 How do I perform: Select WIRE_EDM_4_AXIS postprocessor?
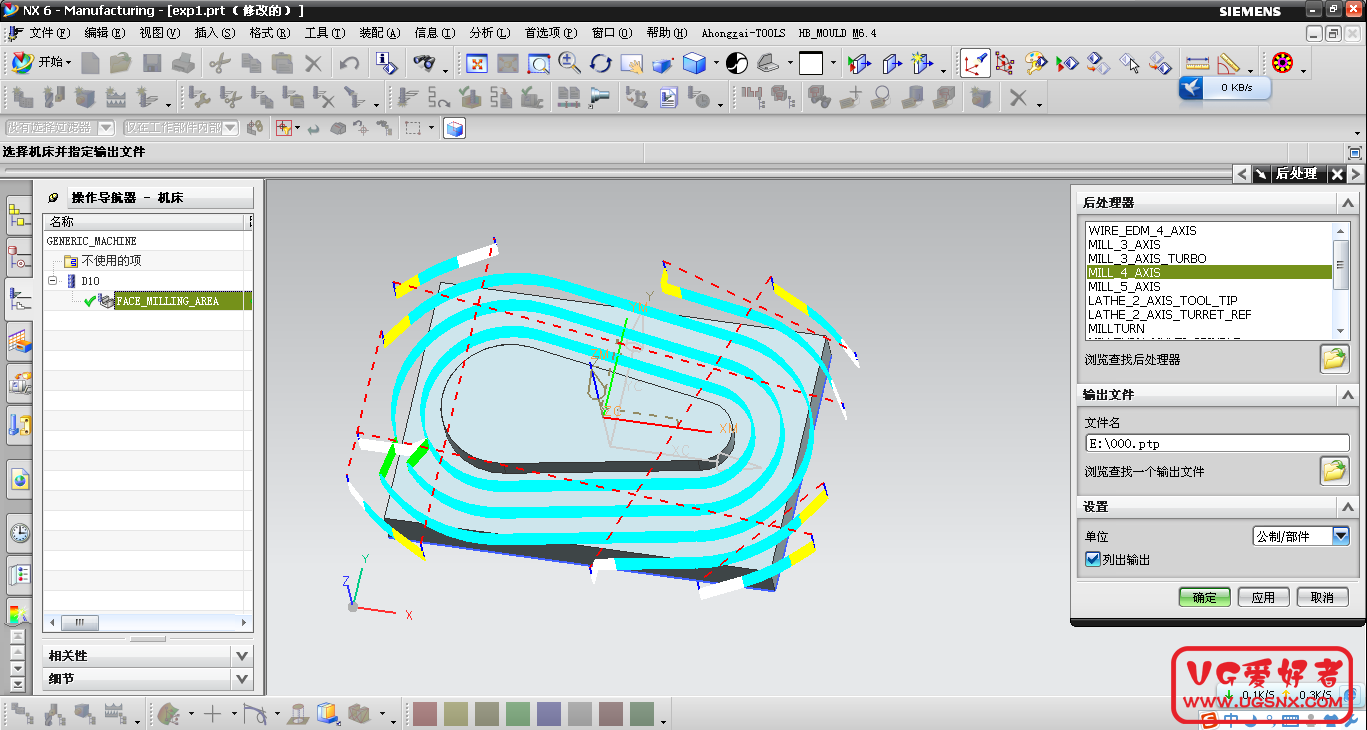1209,230
